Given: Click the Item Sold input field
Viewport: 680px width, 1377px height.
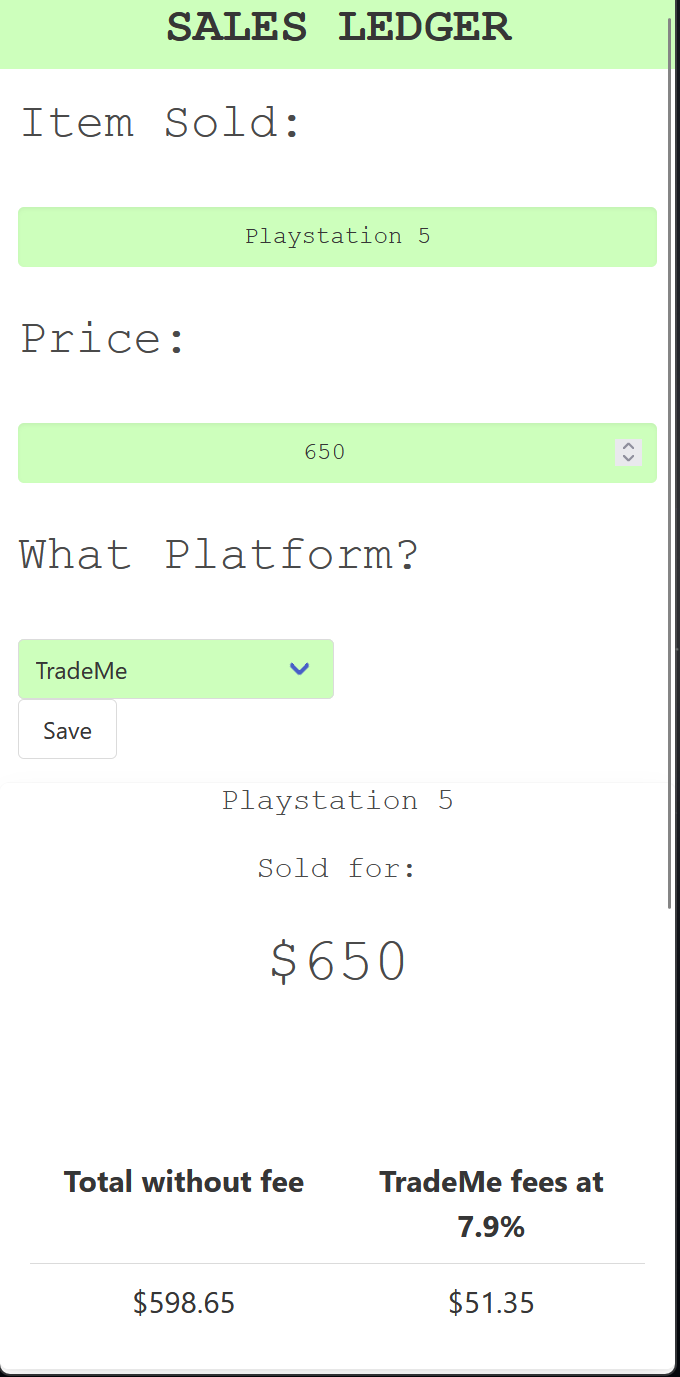Looking at the screenshot, I should click(337, 237).
